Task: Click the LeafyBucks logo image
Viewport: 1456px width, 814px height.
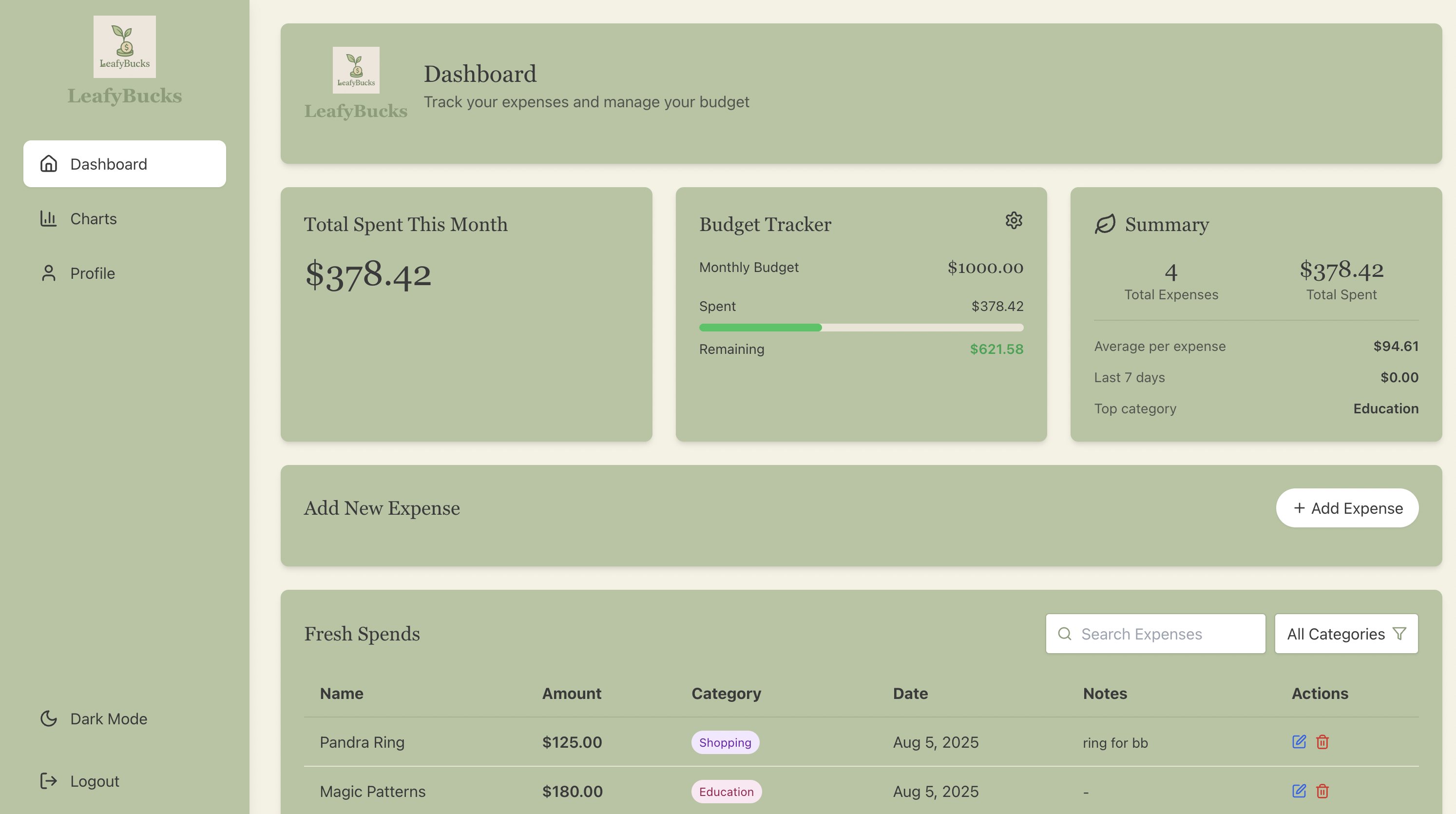Action: click(124, 46)
